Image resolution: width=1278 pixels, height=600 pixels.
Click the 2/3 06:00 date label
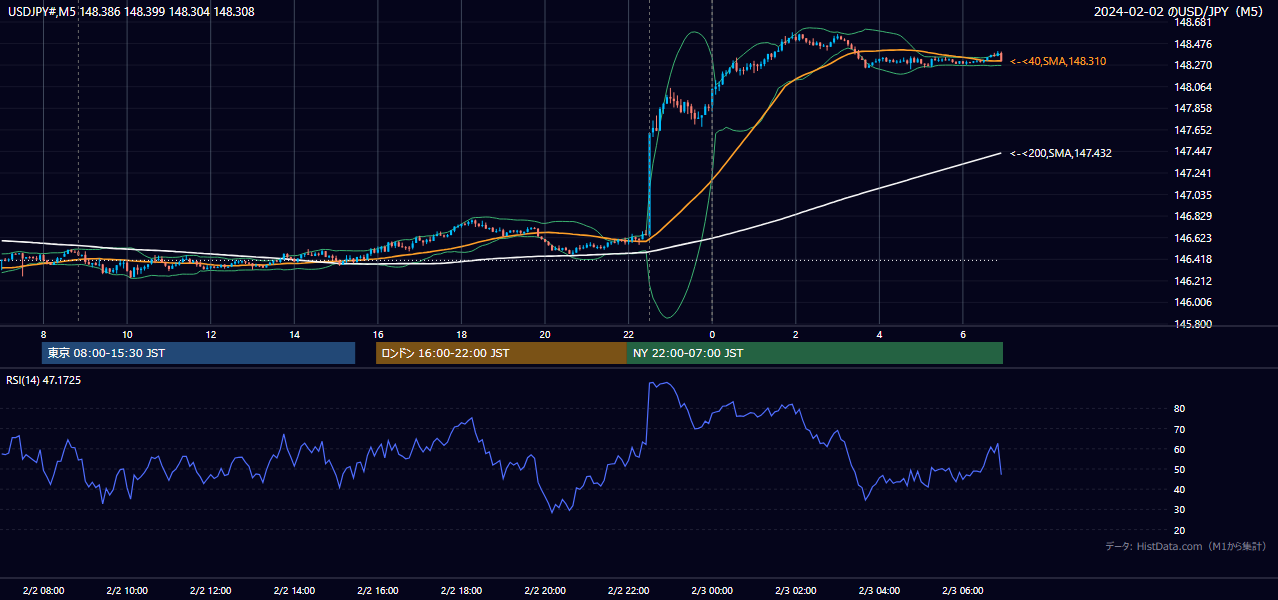coord(963,591)
